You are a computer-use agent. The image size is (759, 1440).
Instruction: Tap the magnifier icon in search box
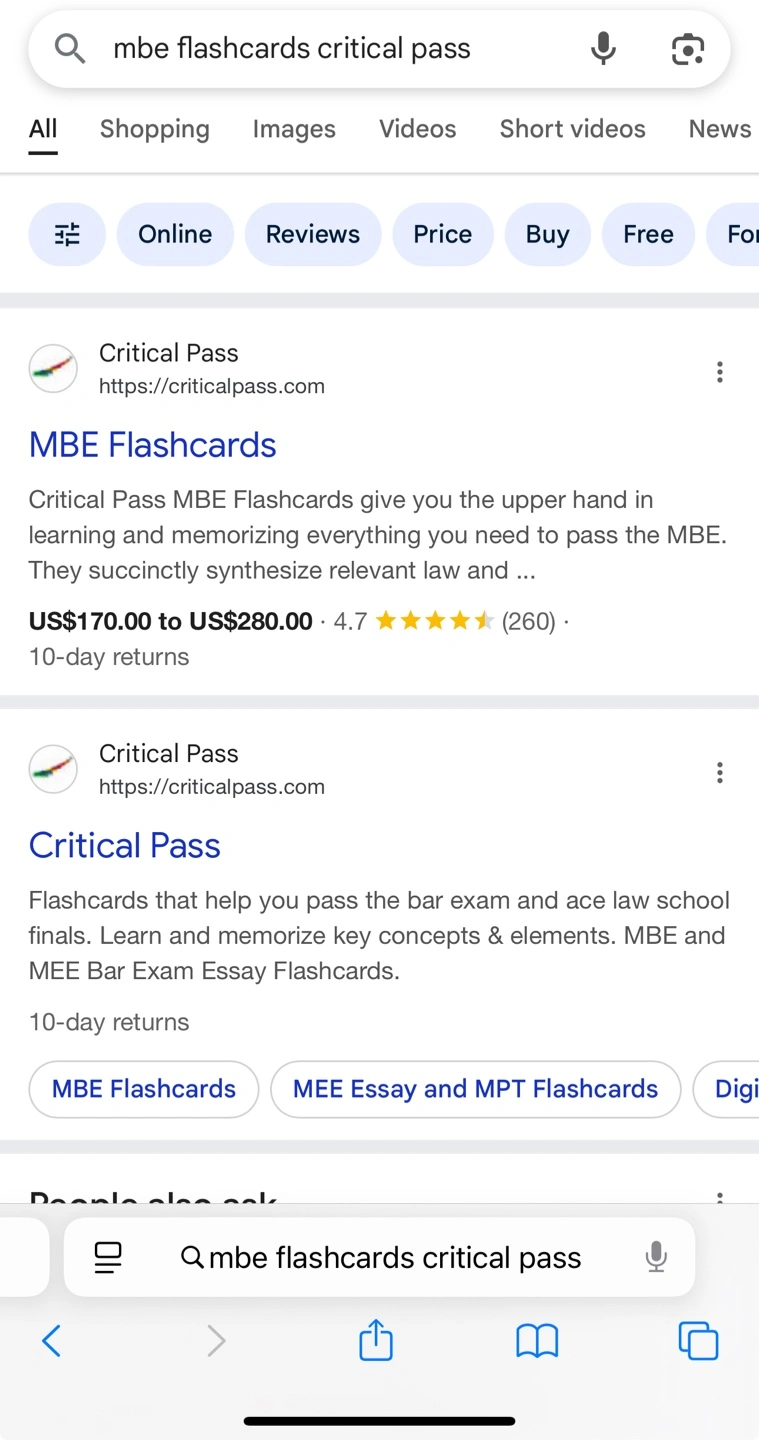click(69, 48)
